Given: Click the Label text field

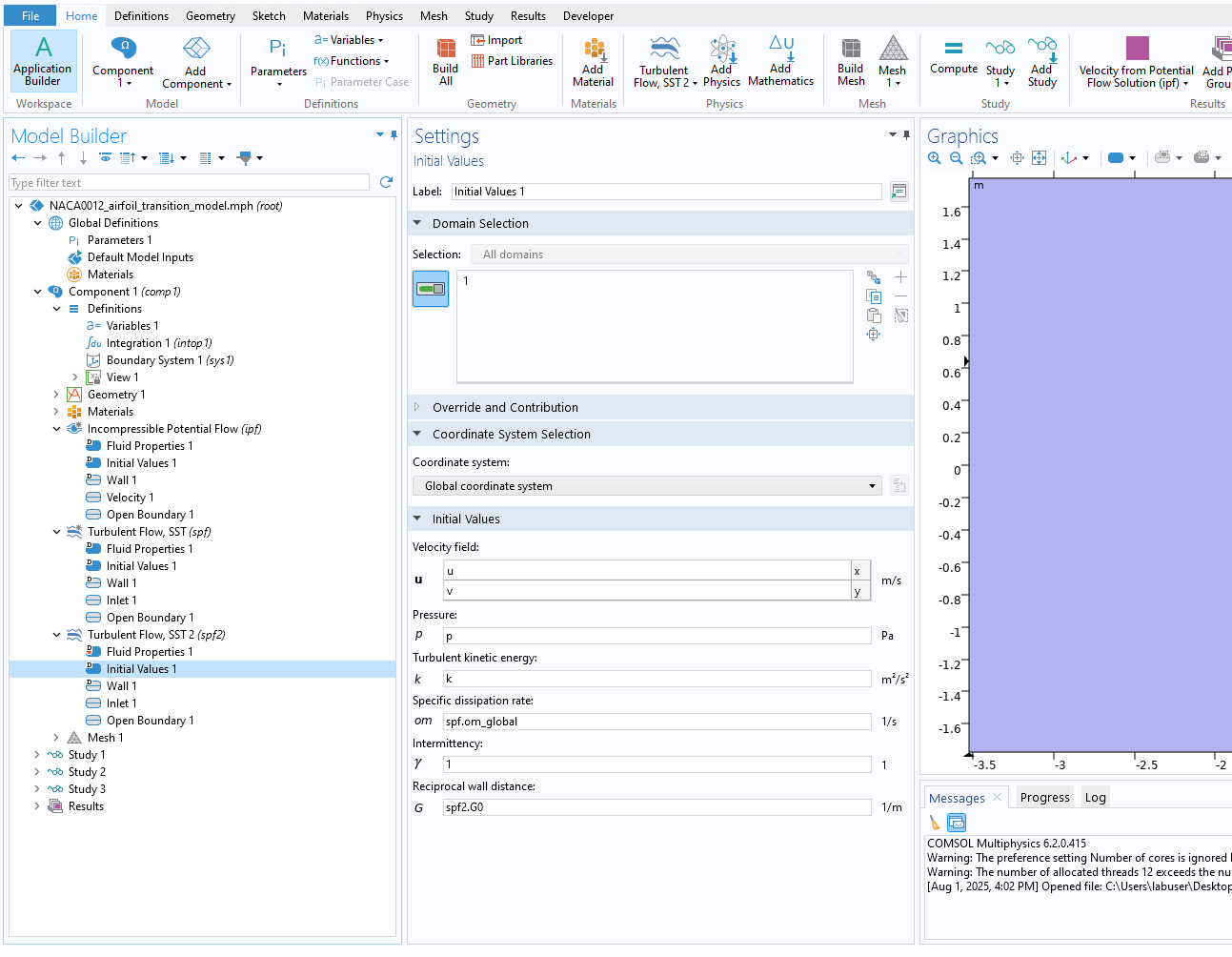Looking at the screenshot, I should click(666, 192).
